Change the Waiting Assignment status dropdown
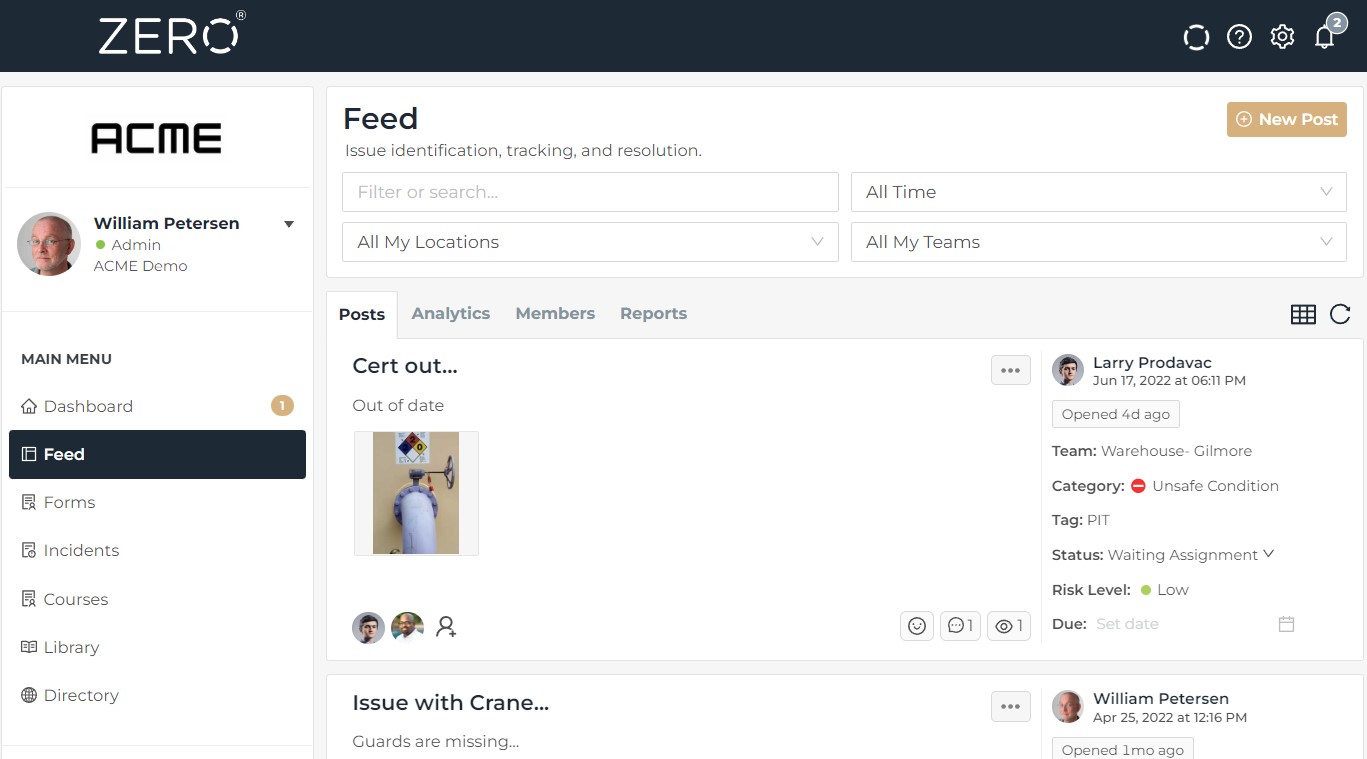 tap(1190, 555)
